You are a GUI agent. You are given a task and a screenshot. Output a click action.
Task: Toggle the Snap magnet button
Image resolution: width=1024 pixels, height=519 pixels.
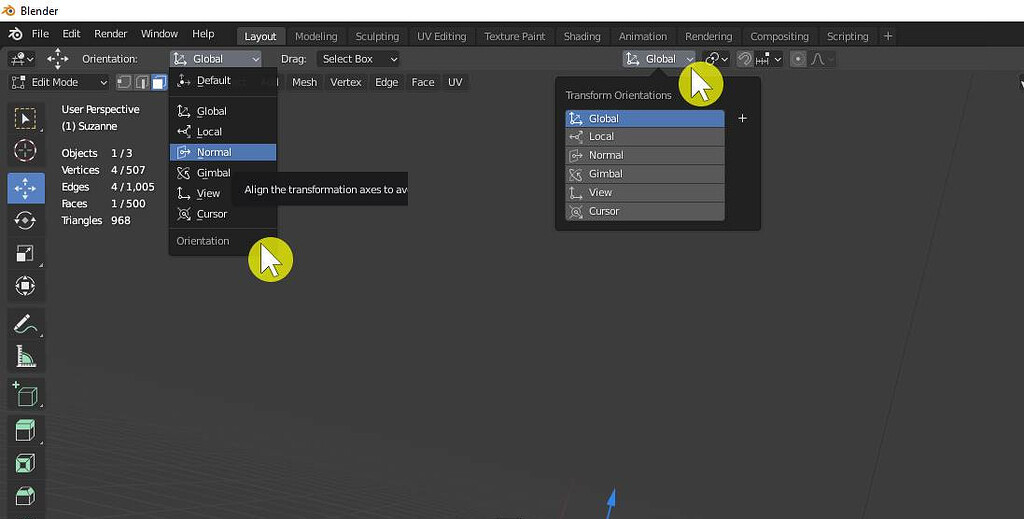[744, 59]
